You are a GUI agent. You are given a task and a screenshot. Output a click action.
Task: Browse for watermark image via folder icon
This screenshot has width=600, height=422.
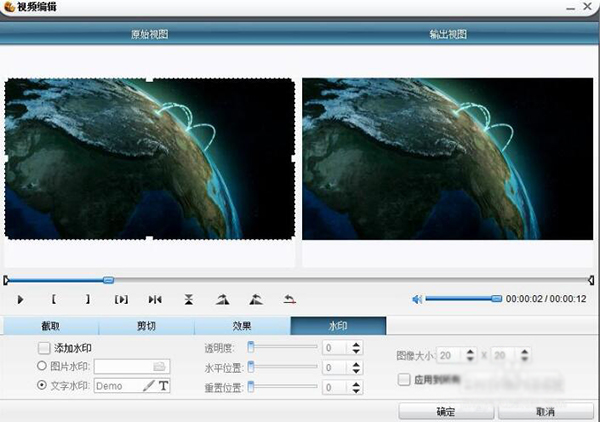click(x=159, y=367)
